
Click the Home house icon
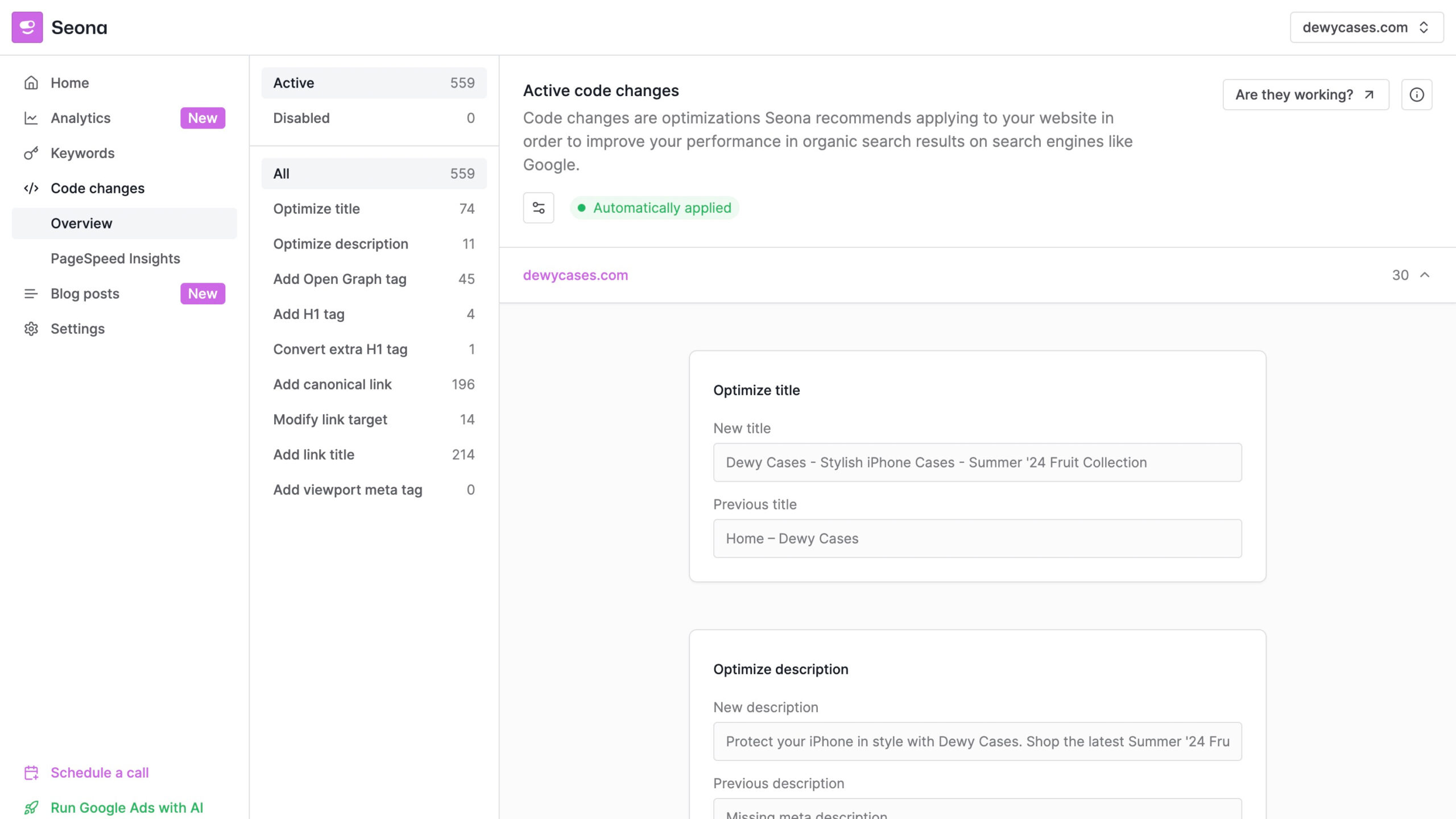(x=31, y=83)
